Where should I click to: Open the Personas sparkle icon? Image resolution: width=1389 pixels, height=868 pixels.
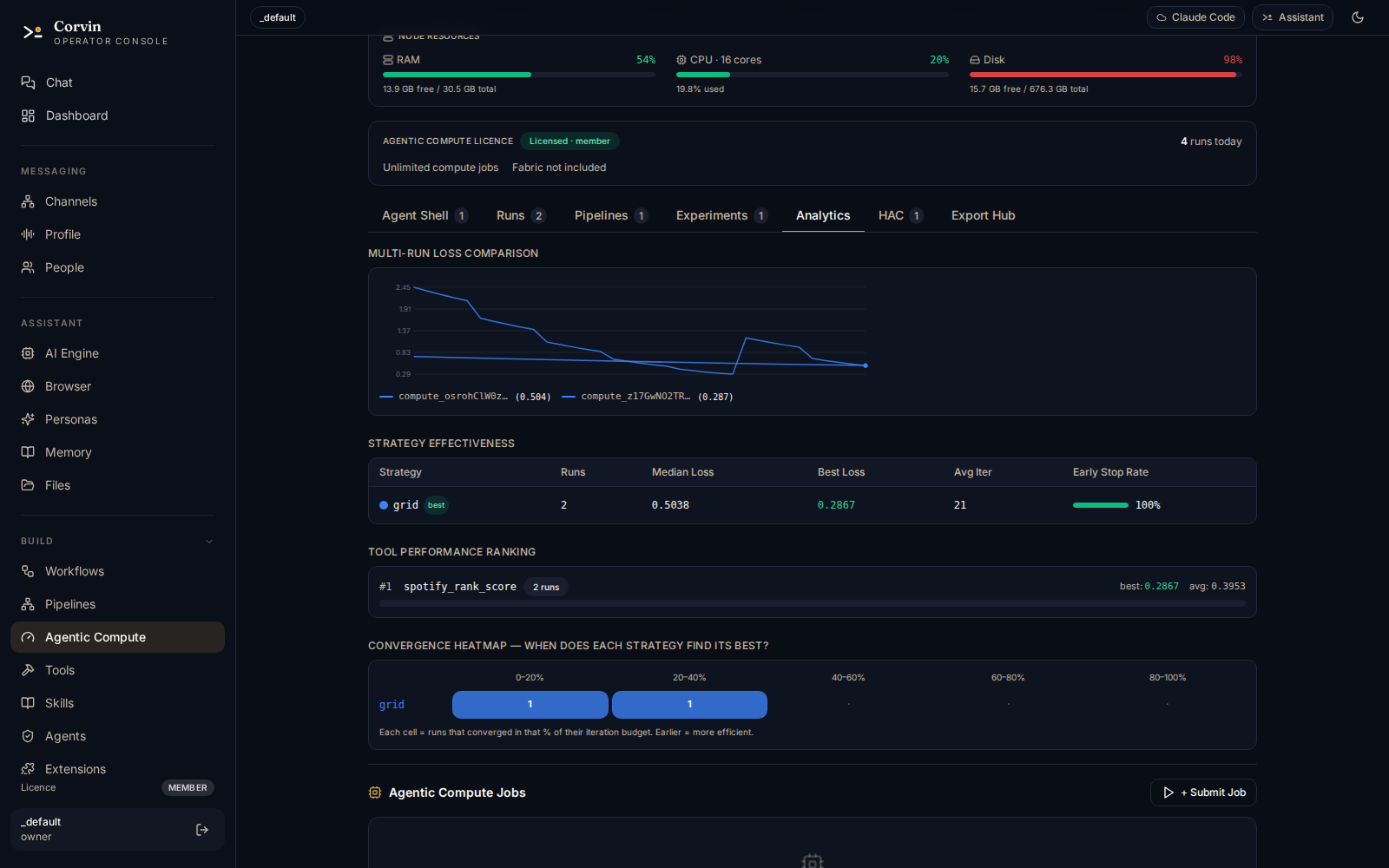point(28,419)
